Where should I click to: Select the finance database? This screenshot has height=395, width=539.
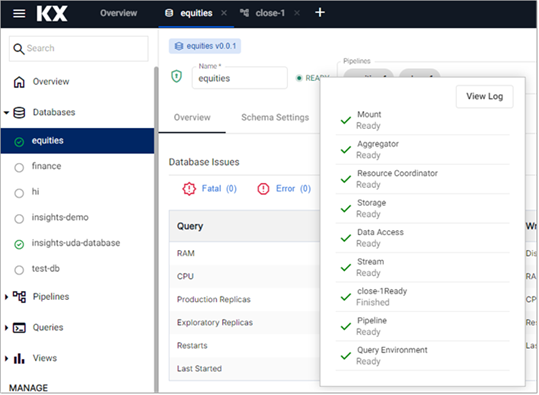[x=46, y=166]
